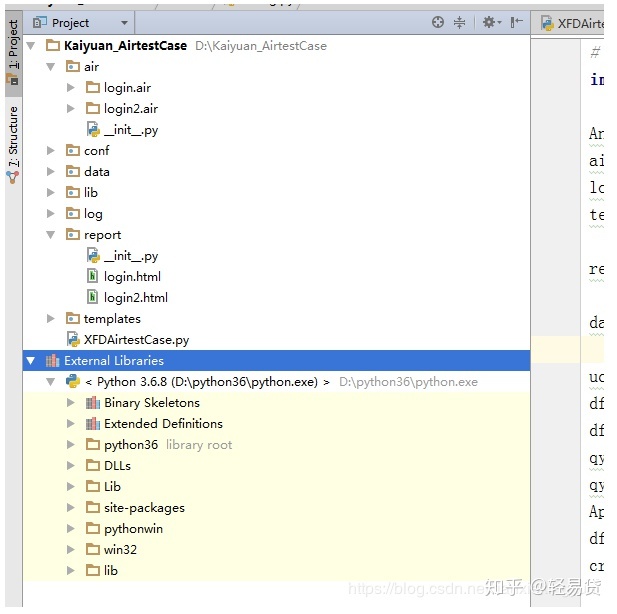Select login.html in the report folder

tap(132, 277)
